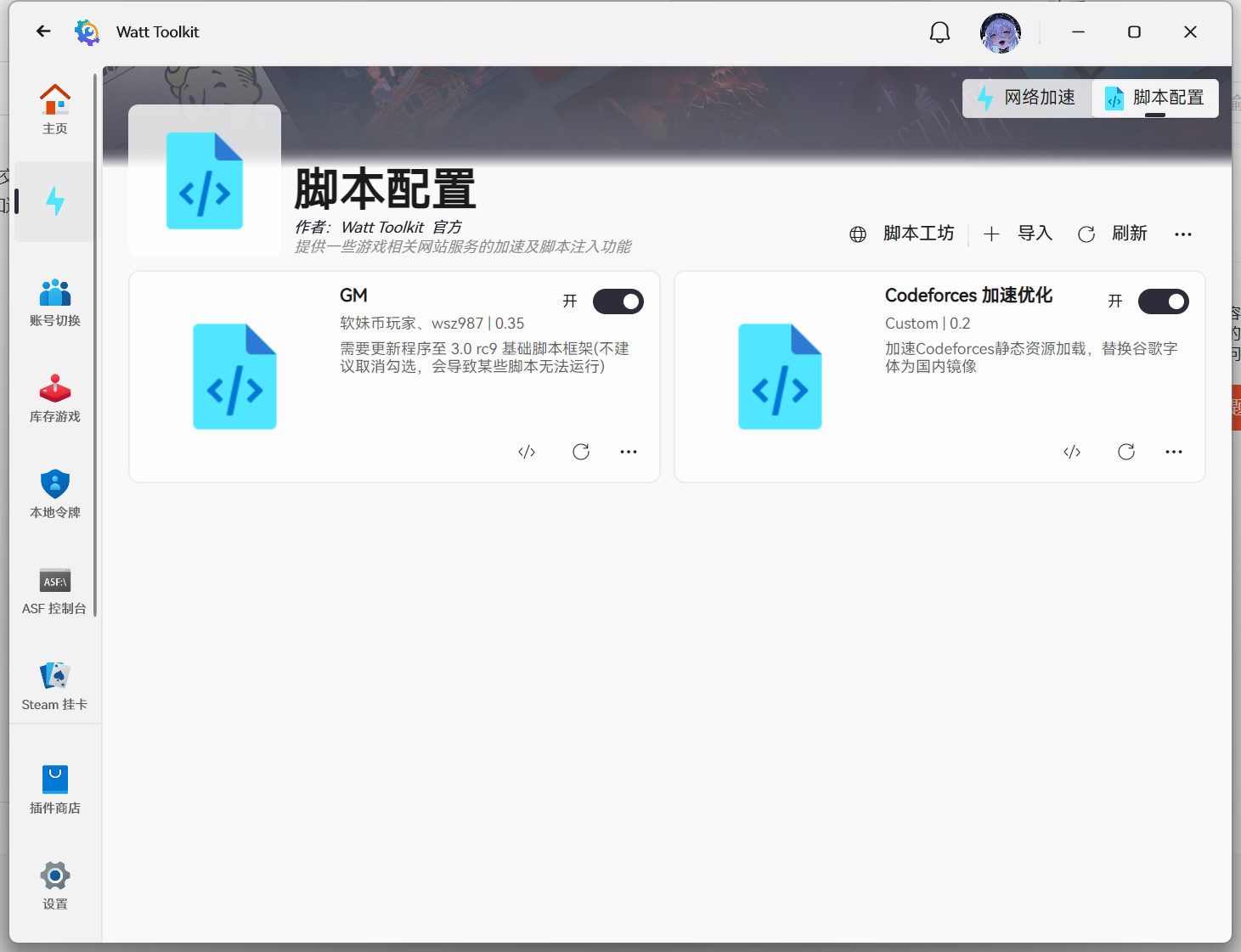This screenshot has width=1241, height=952.
Task: Open 本地令牌 local authenticator
Action: [x=55, y=495]
